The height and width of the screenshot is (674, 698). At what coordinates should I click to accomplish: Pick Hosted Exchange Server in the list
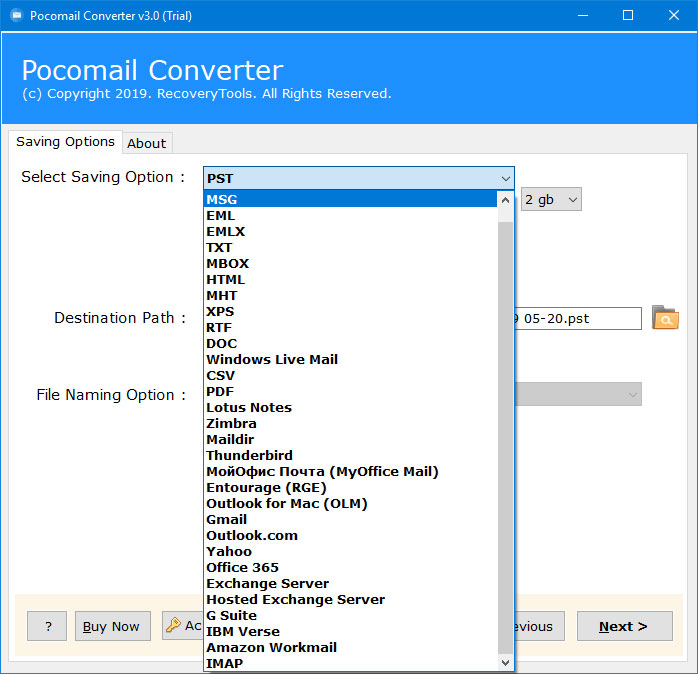coord(350,600)
